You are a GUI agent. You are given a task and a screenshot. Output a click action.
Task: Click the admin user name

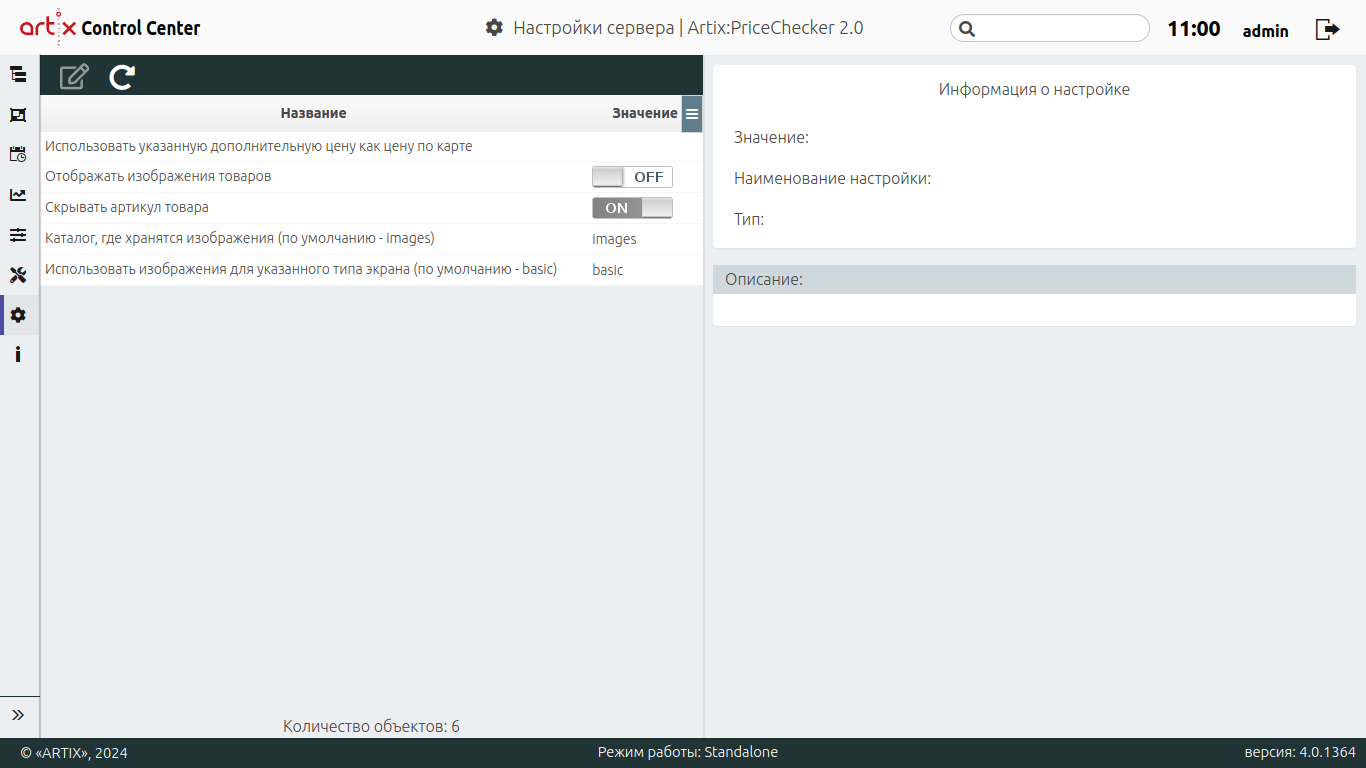pyautogui.click(x=1265, y=31)
